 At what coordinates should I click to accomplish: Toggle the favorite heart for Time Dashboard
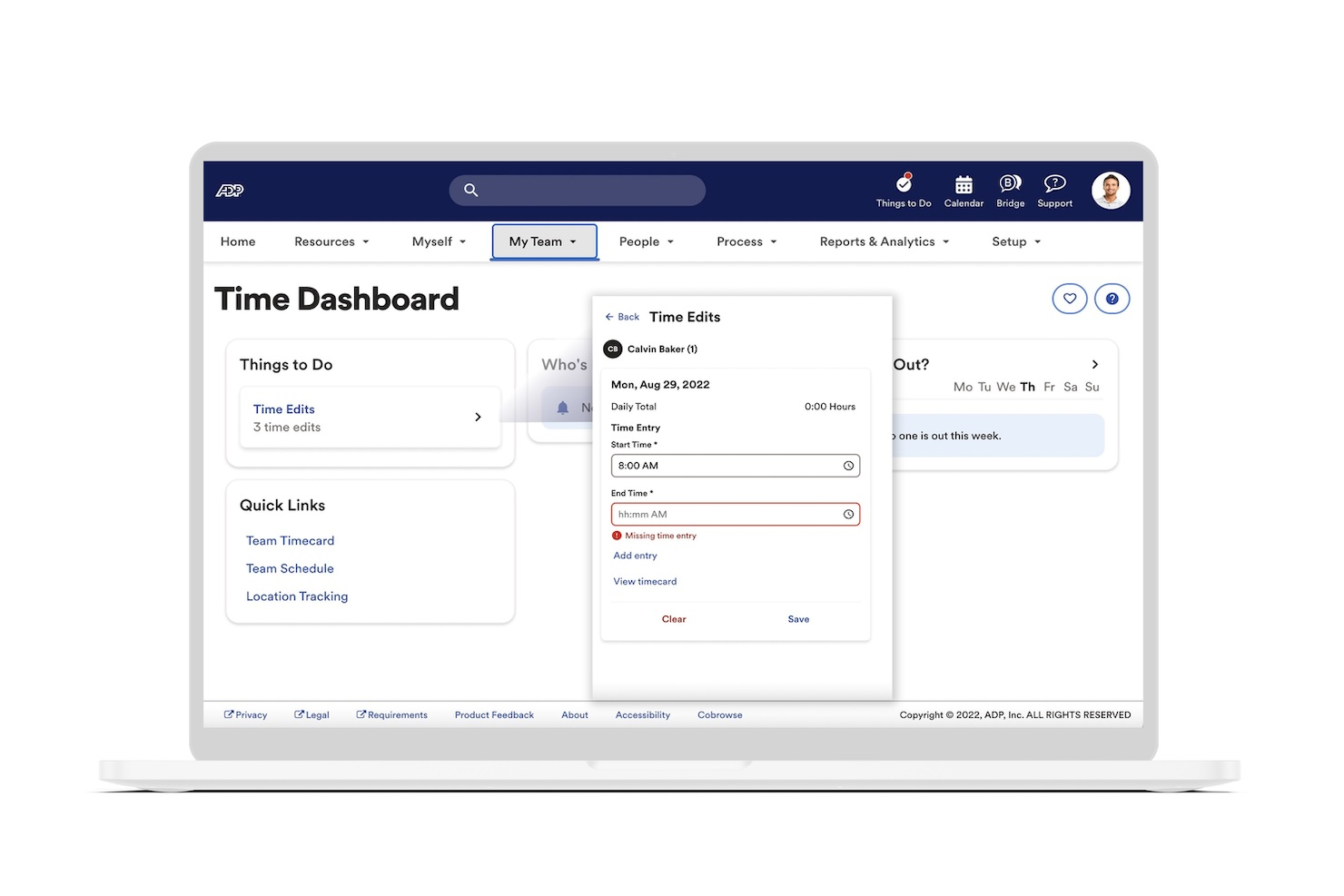pos(1070,298)
